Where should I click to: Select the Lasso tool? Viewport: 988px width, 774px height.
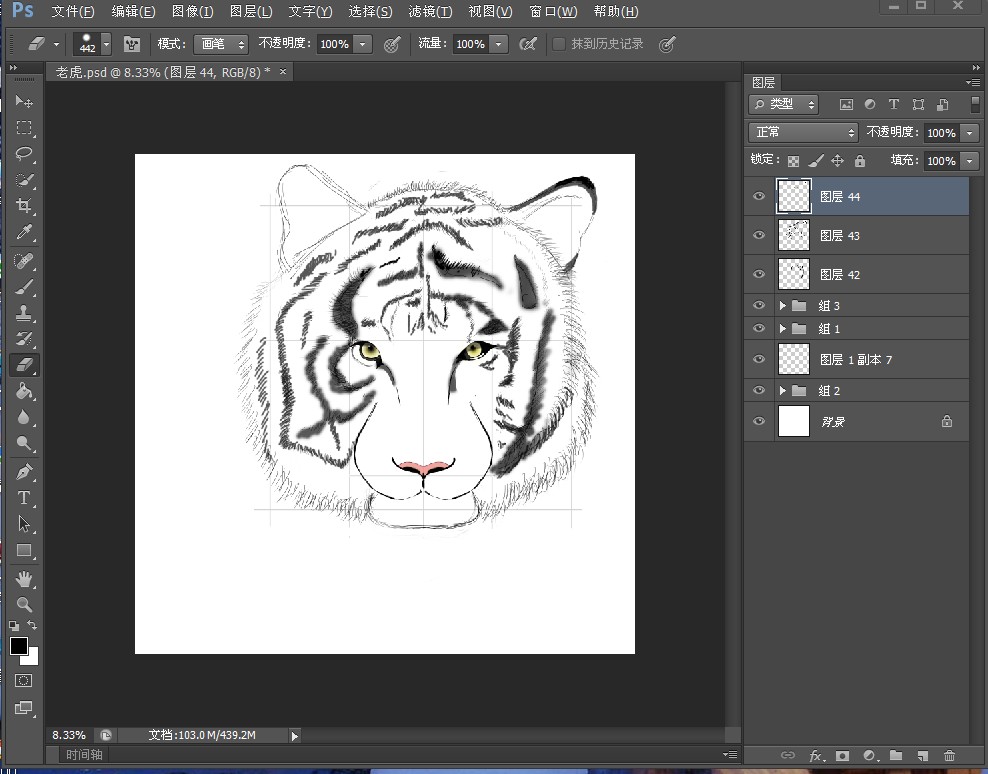[24, 154]
